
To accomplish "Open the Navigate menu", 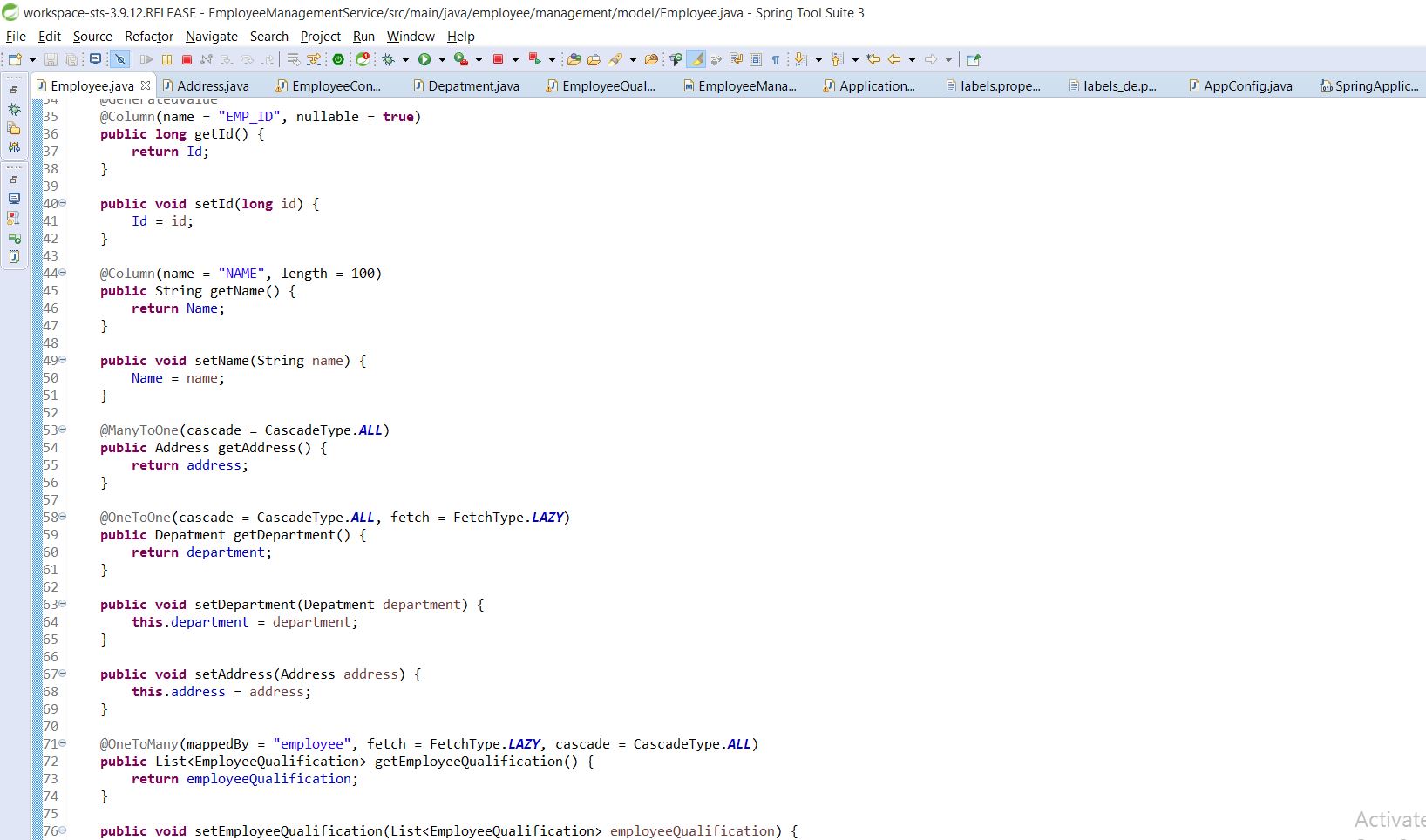I will (212, 37).
